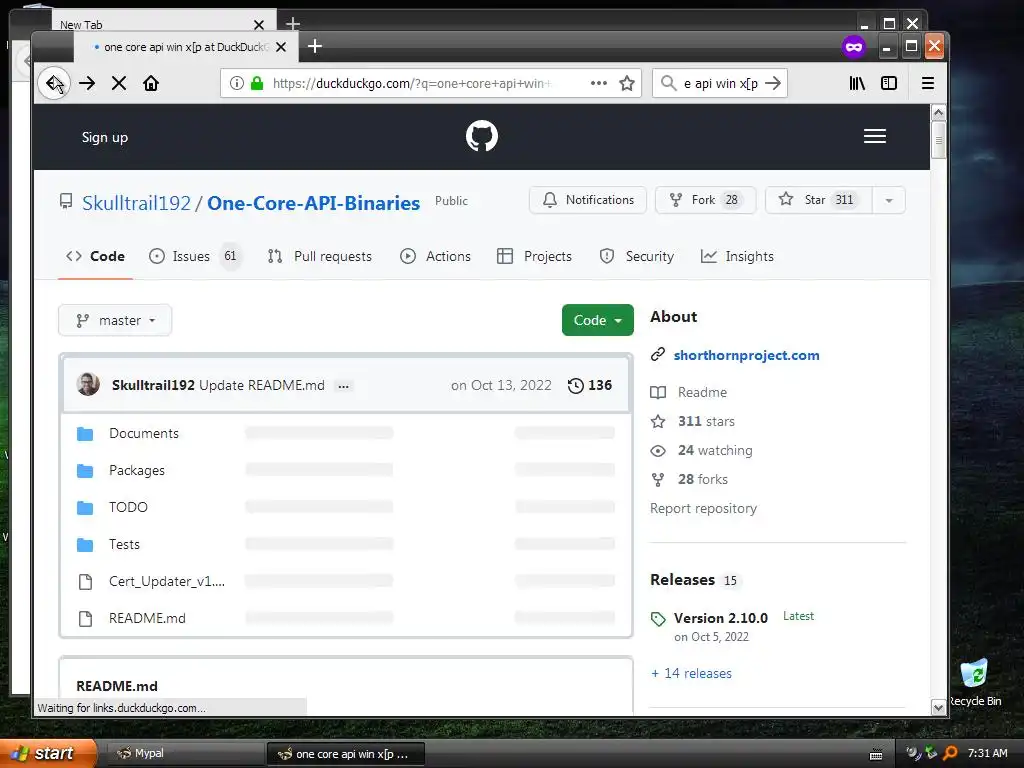Open the README.md file in list
Viewport: 1024px width, 768px height.
click(x=147, y=618)
